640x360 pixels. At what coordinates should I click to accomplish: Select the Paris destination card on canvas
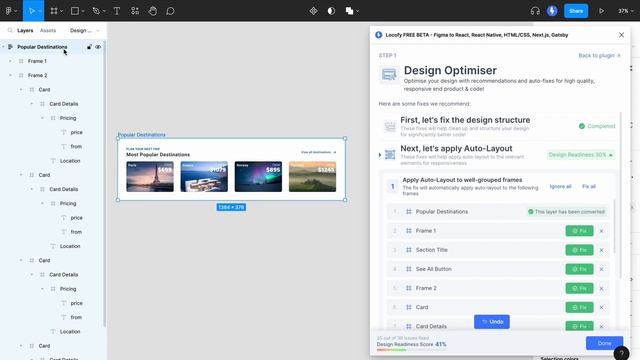point(150,177)
